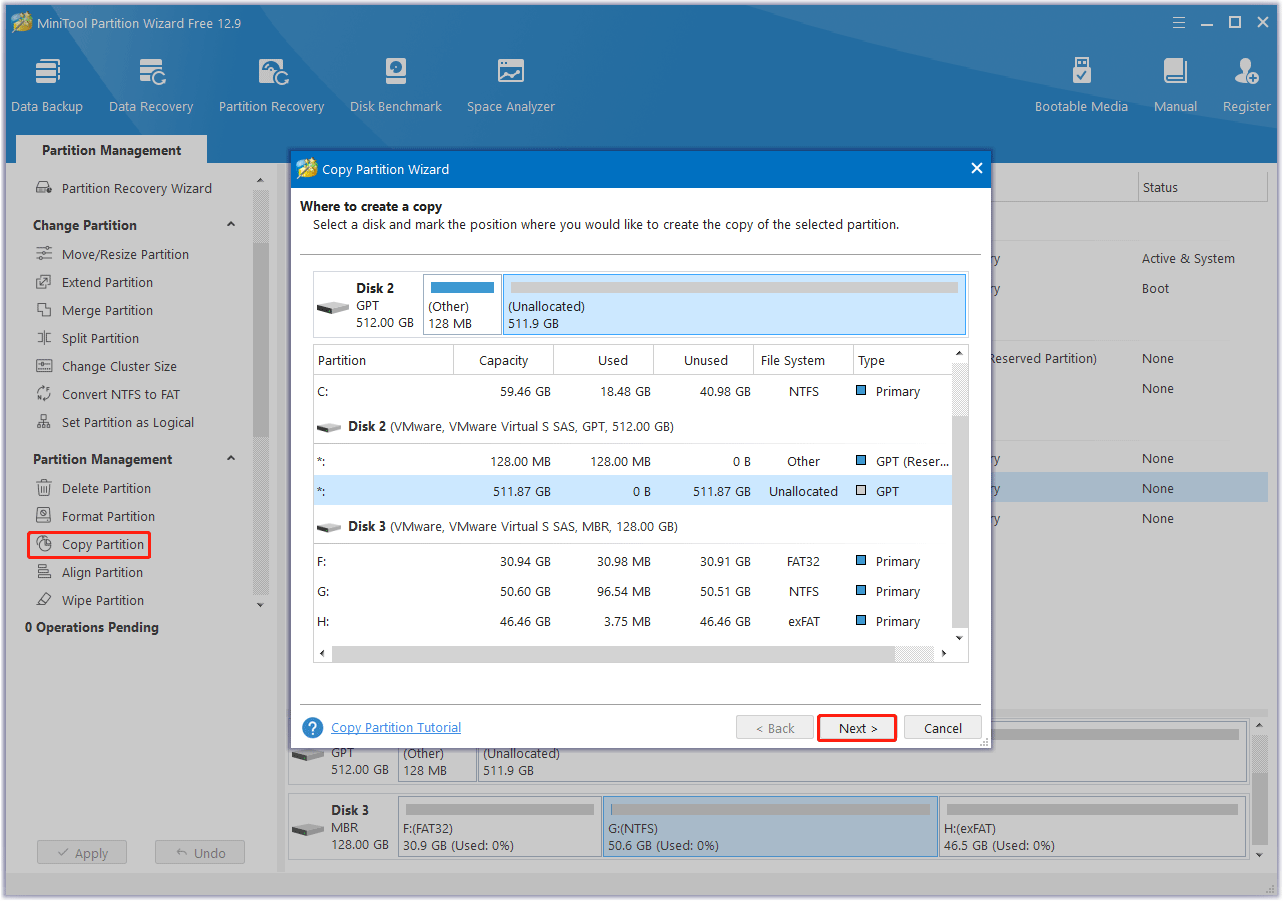Select the C: partition row in the wizard
This screenshot has height=901, width=1283.
(x=633, y=391)
